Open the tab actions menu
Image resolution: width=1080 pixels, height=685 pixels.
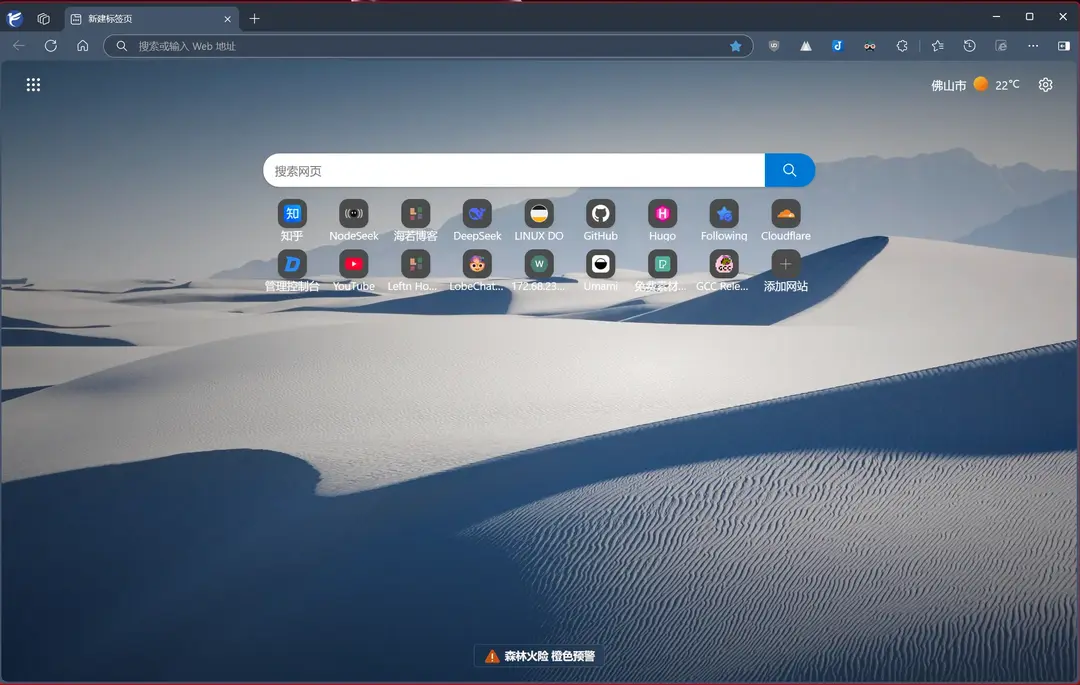pos(43,18)
